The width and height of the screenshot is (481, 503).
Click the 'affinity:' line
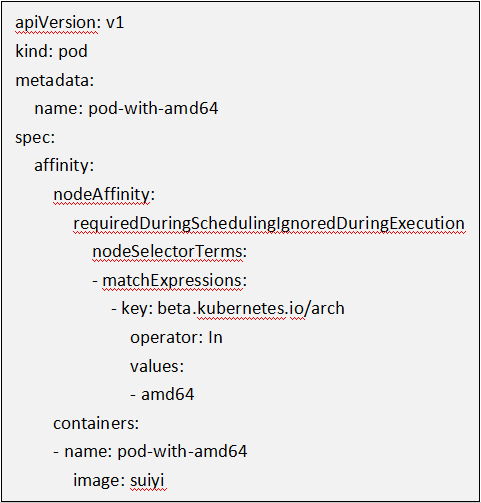[x=64, y=166]
